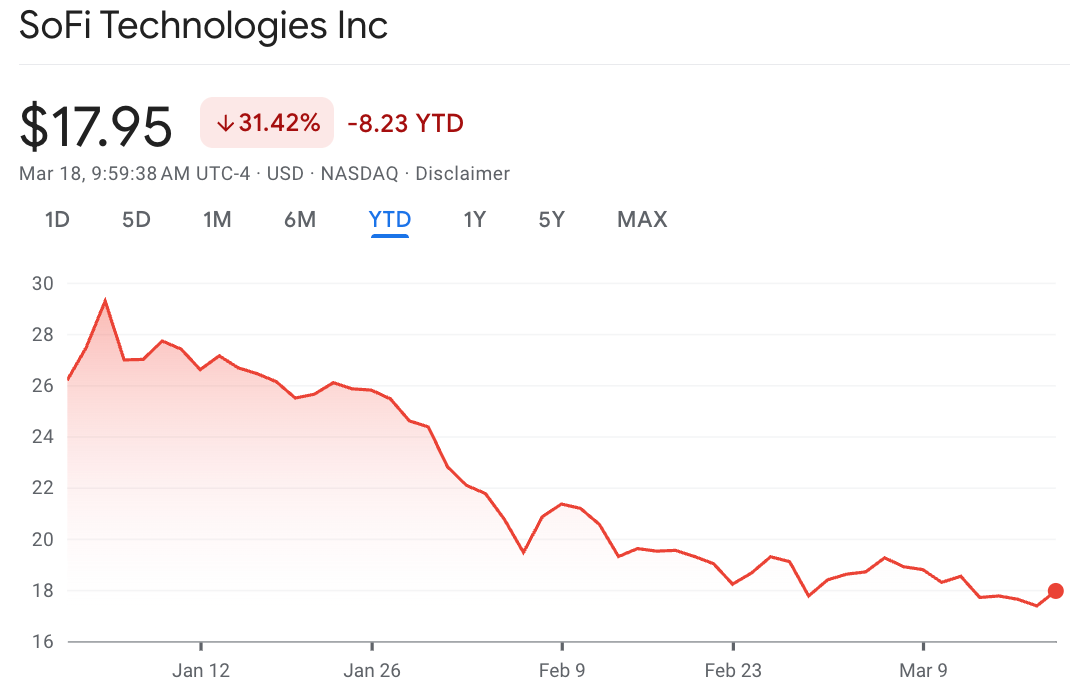This screenshot has width=1070, height=700.
Task: Click the -8.23 YTD change text
Action: tap(405, 123)
